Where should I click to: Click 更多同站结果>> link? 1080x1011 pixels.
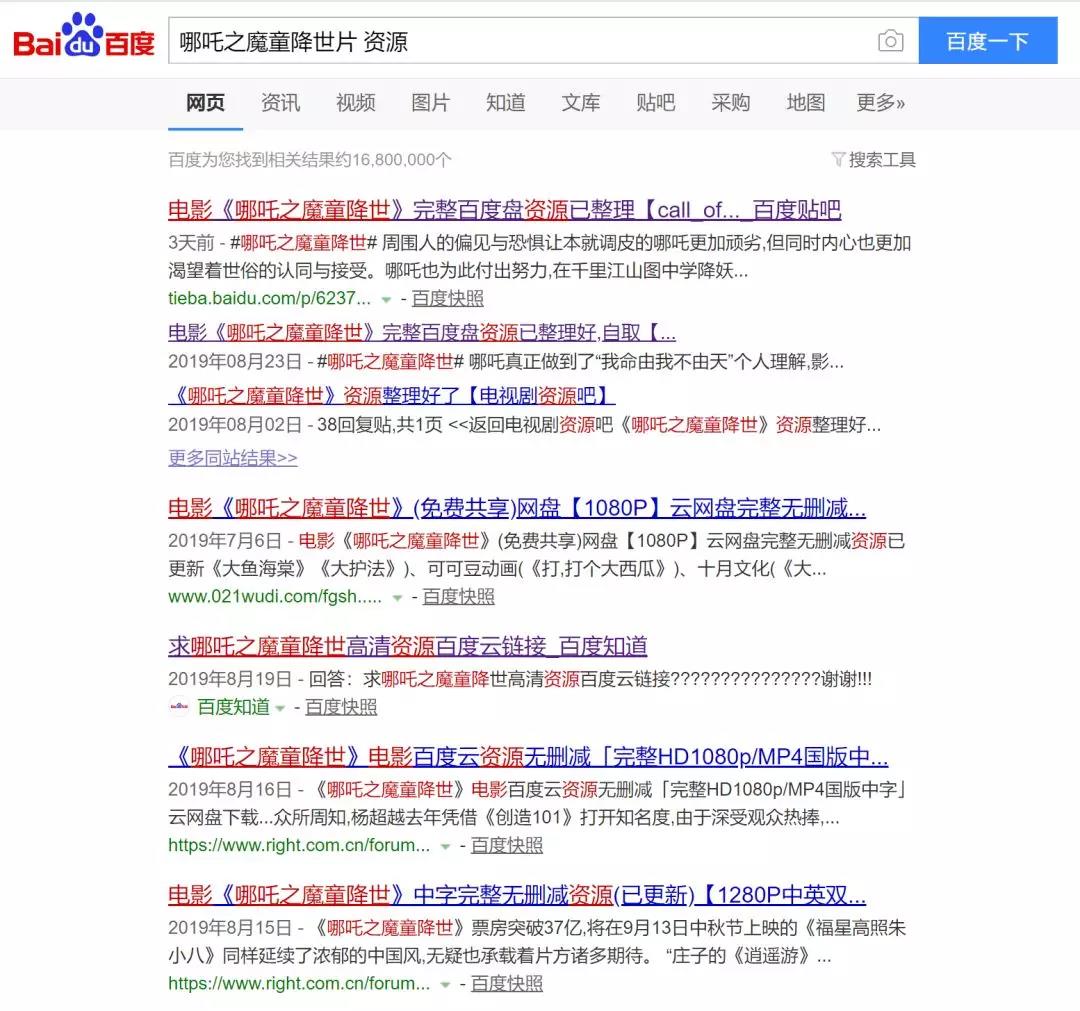tap(233, 457)
